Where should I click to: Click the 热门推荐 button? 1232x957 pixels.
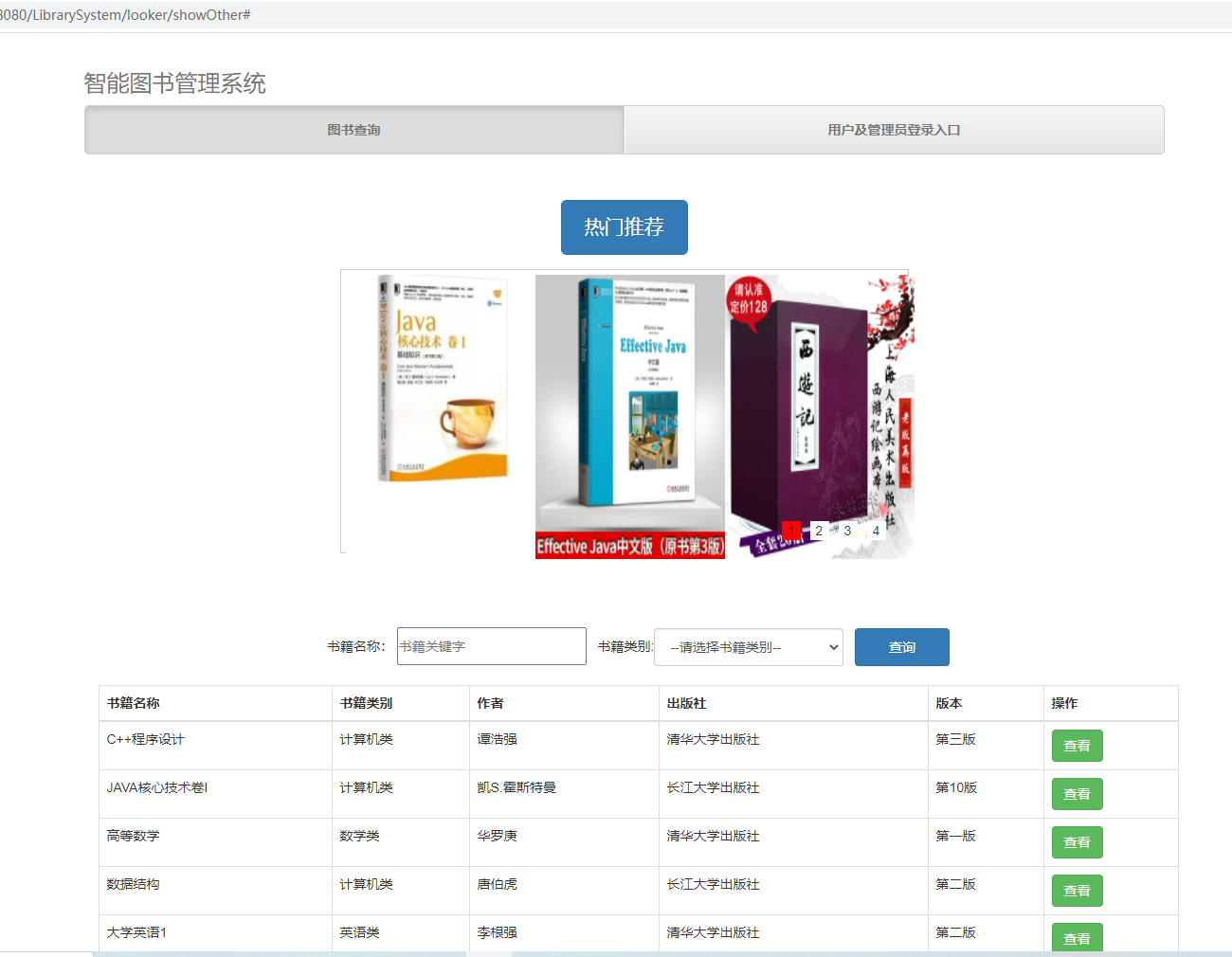[624, 227]
